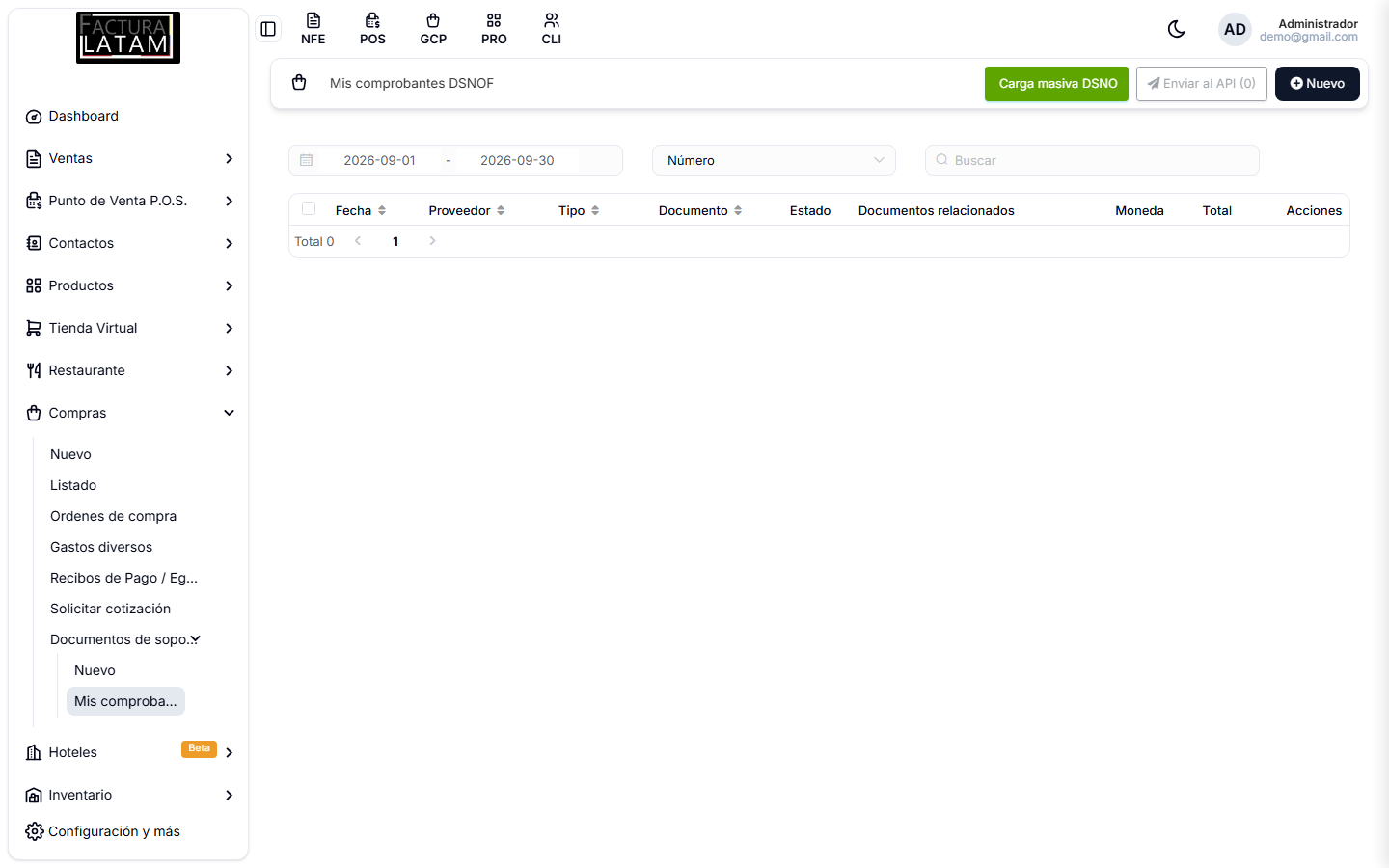Go to next page arrow in pagination

tap(432, 241)
